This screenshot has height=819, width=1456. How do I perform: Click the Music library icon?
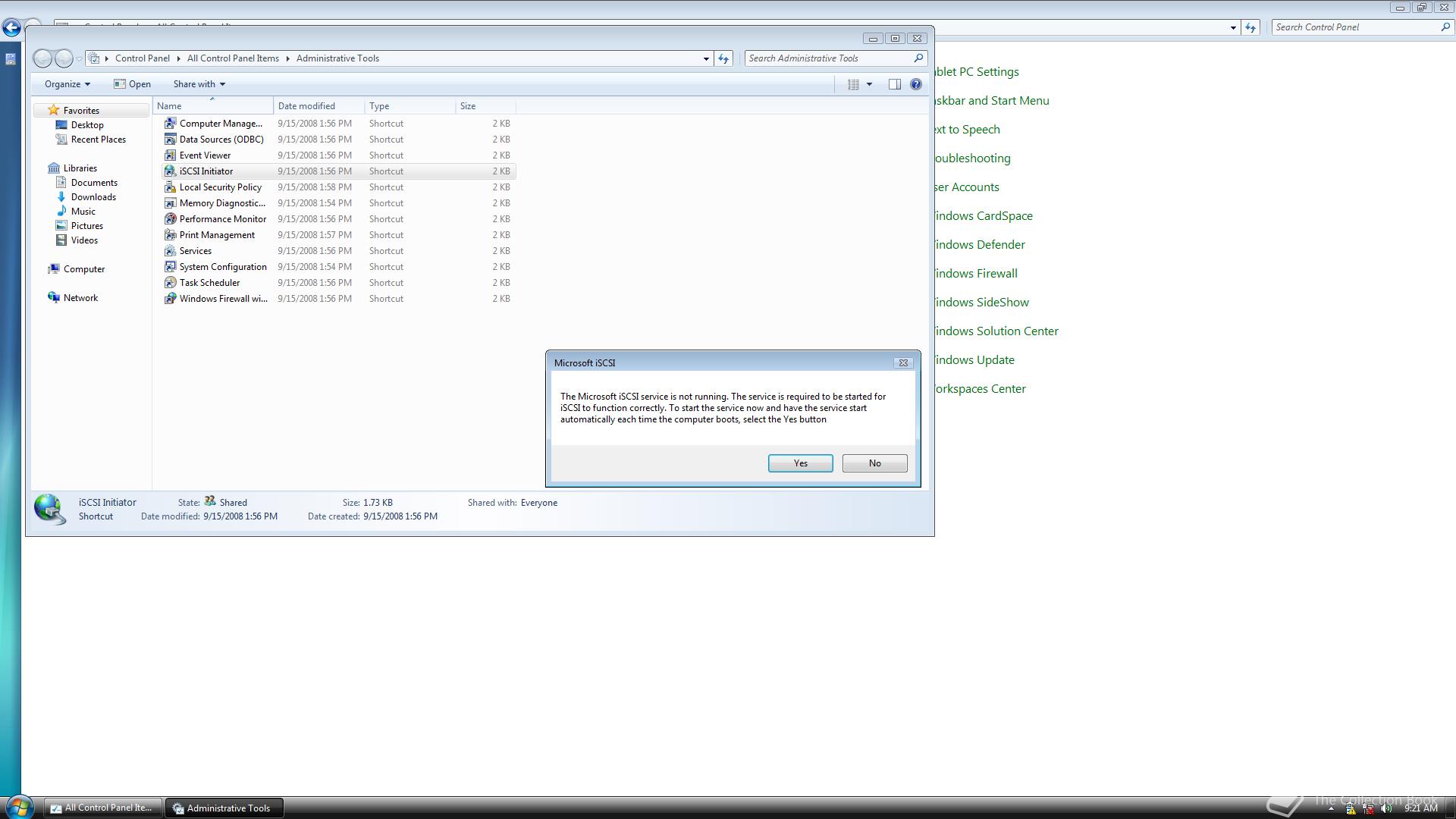[x=61, y=212]
